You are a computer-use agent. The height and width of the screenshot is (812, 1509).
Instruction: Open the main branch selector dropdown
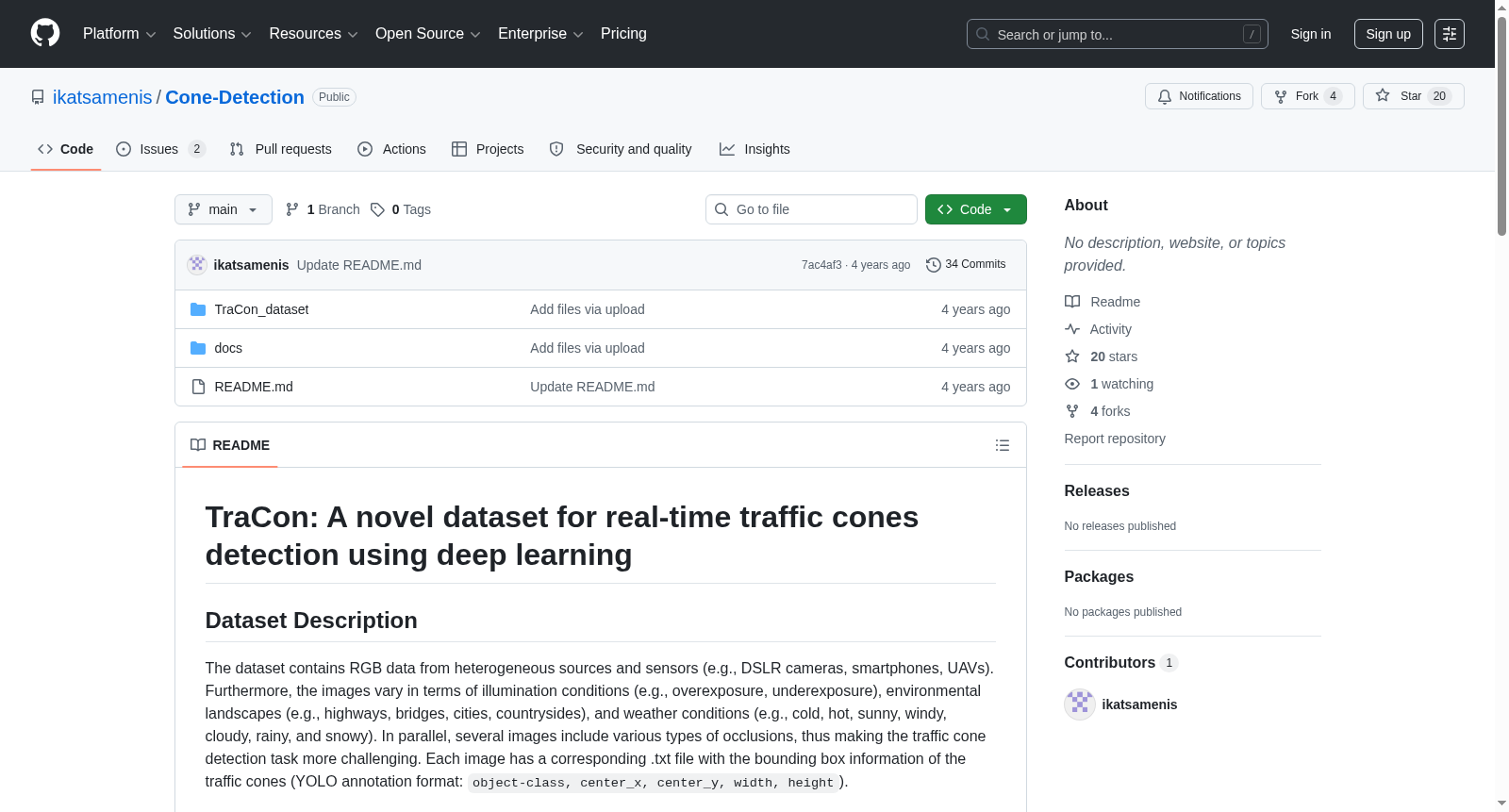(224, 209)
